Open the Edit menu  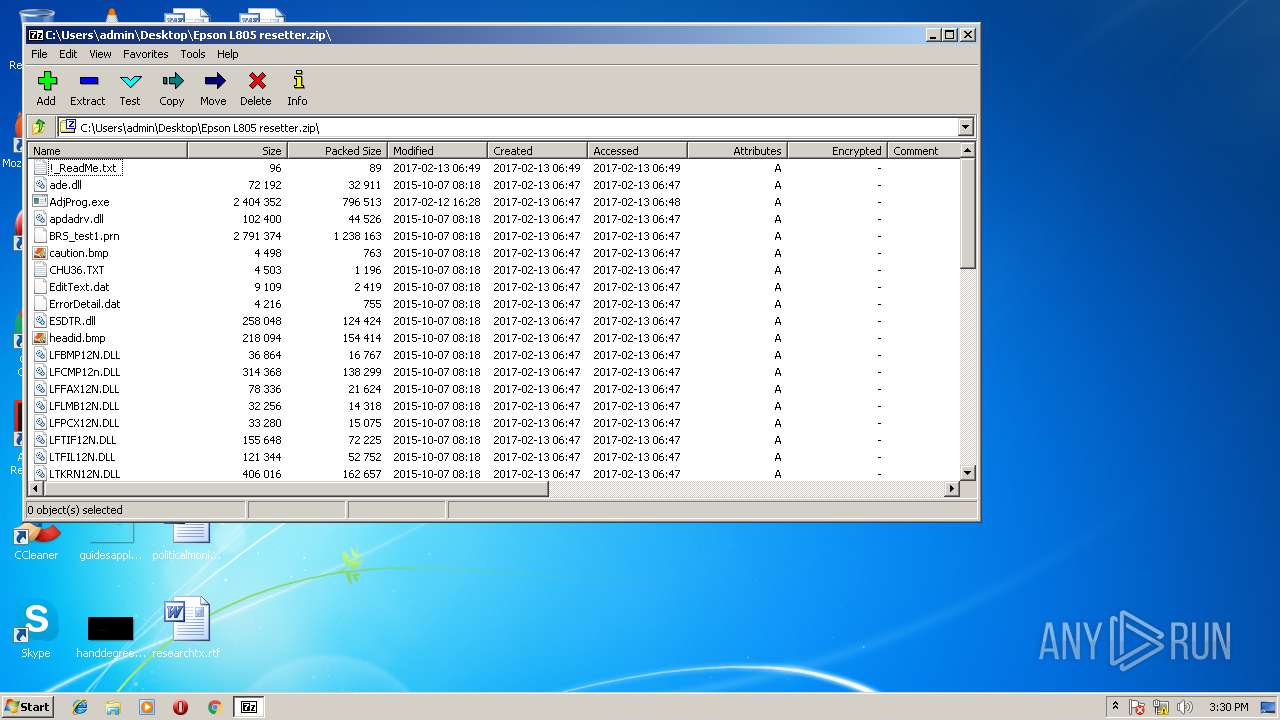68,54
